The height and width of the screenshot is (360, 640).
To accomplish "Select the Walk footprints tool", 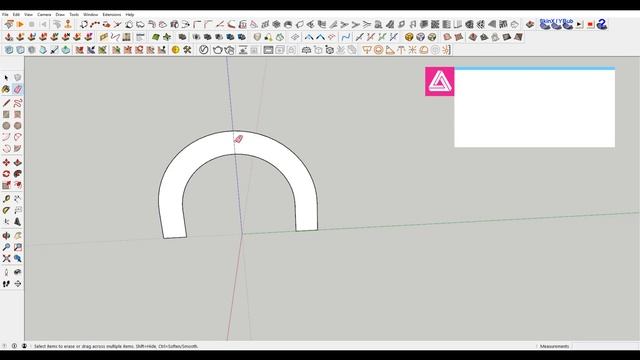I will tap(6, 283).
